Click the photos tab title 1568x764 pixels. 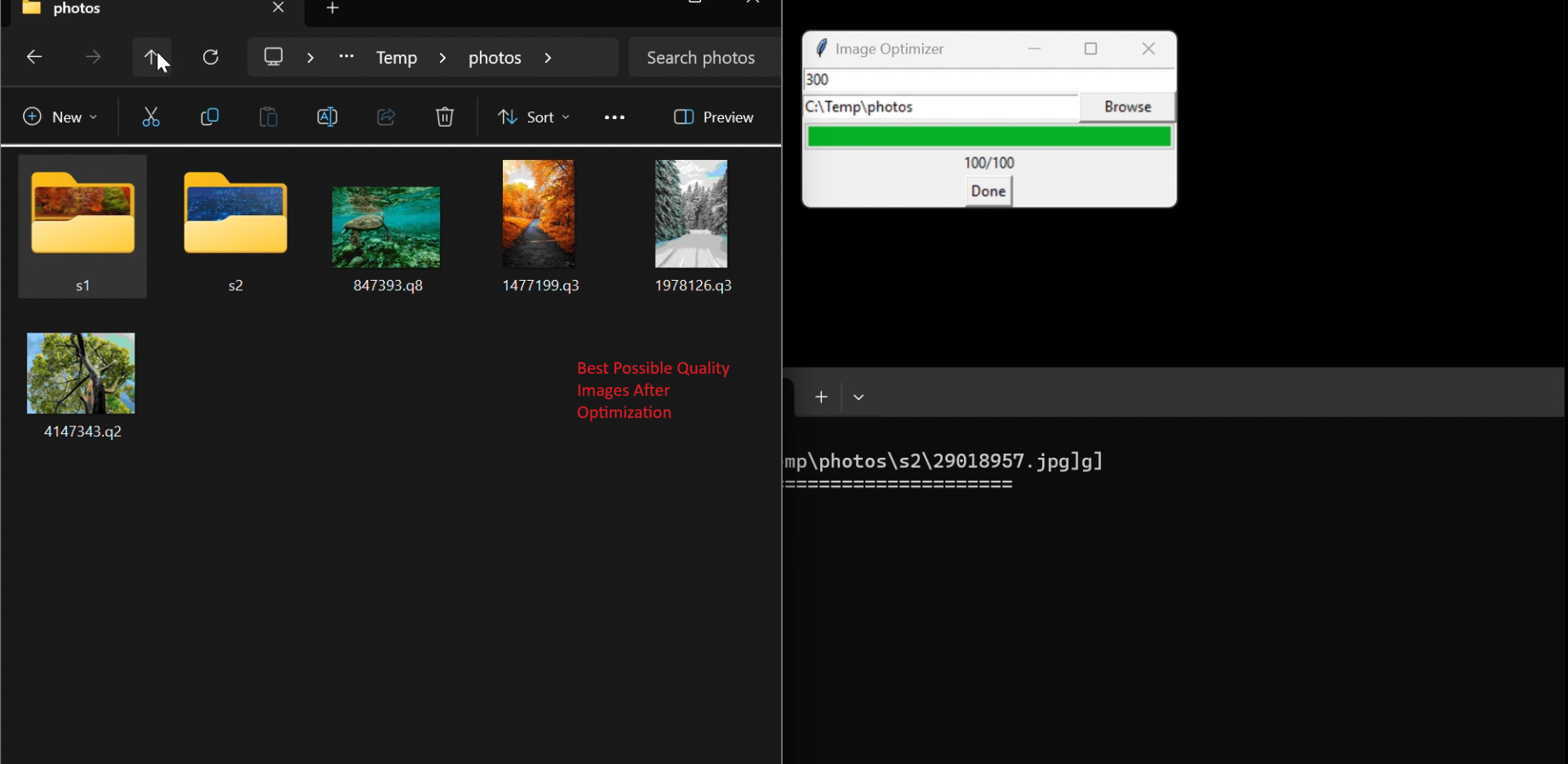click(77, 9)
